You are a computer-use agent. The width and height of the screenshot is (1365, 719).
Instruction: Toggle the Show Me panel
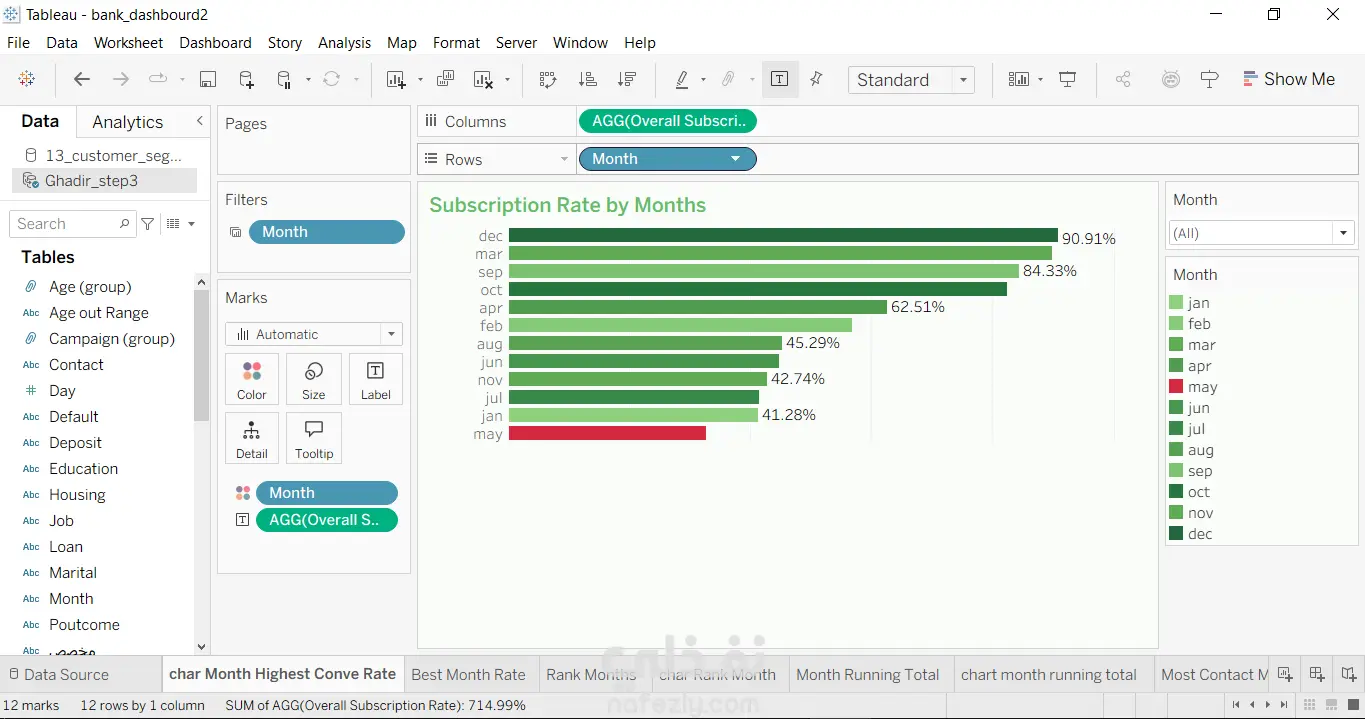pyautogui.click(x=1288, y=79)
